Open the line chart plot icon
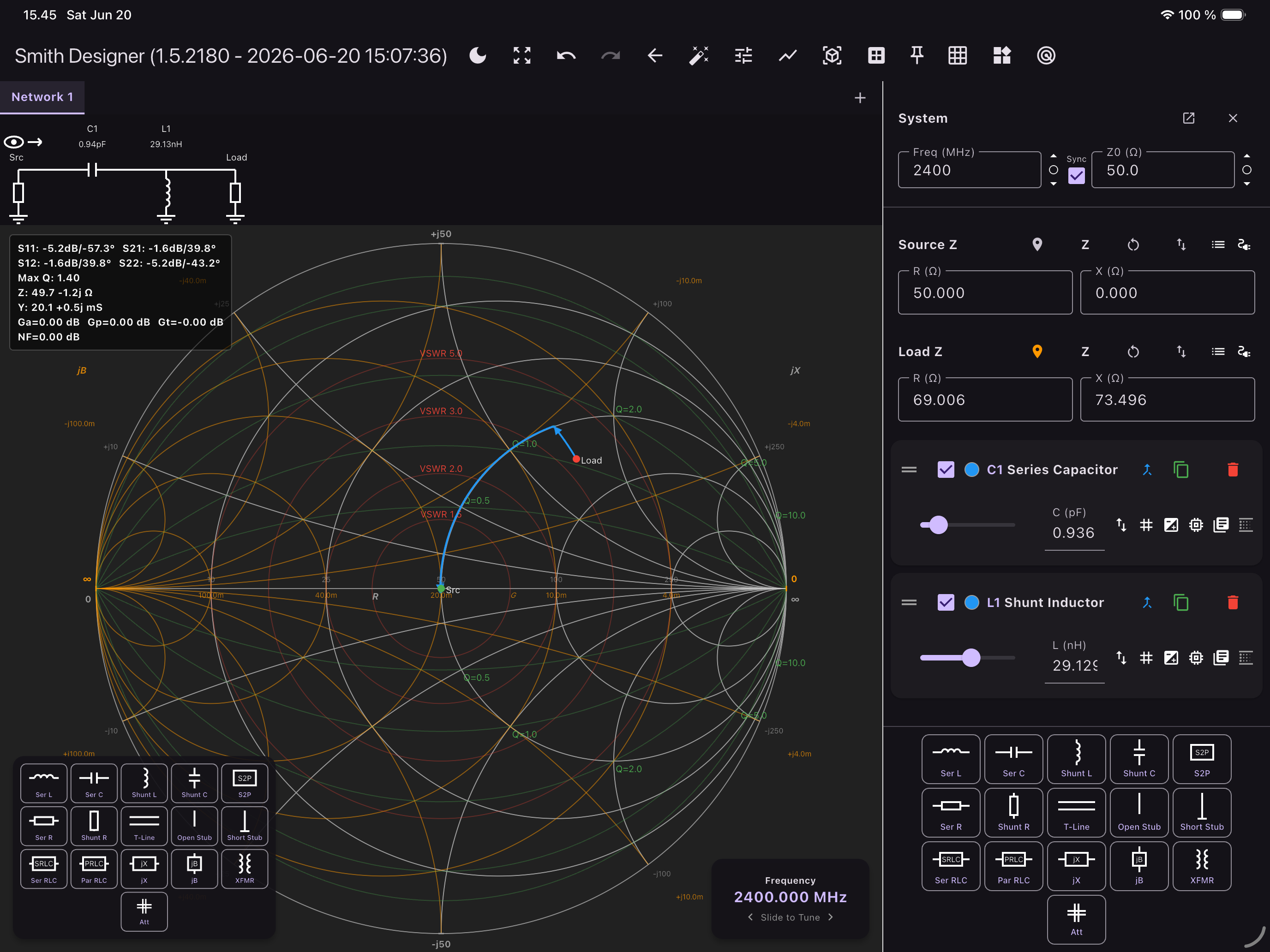The height and width of the screenshot is (952, 1270). [788, 56]
